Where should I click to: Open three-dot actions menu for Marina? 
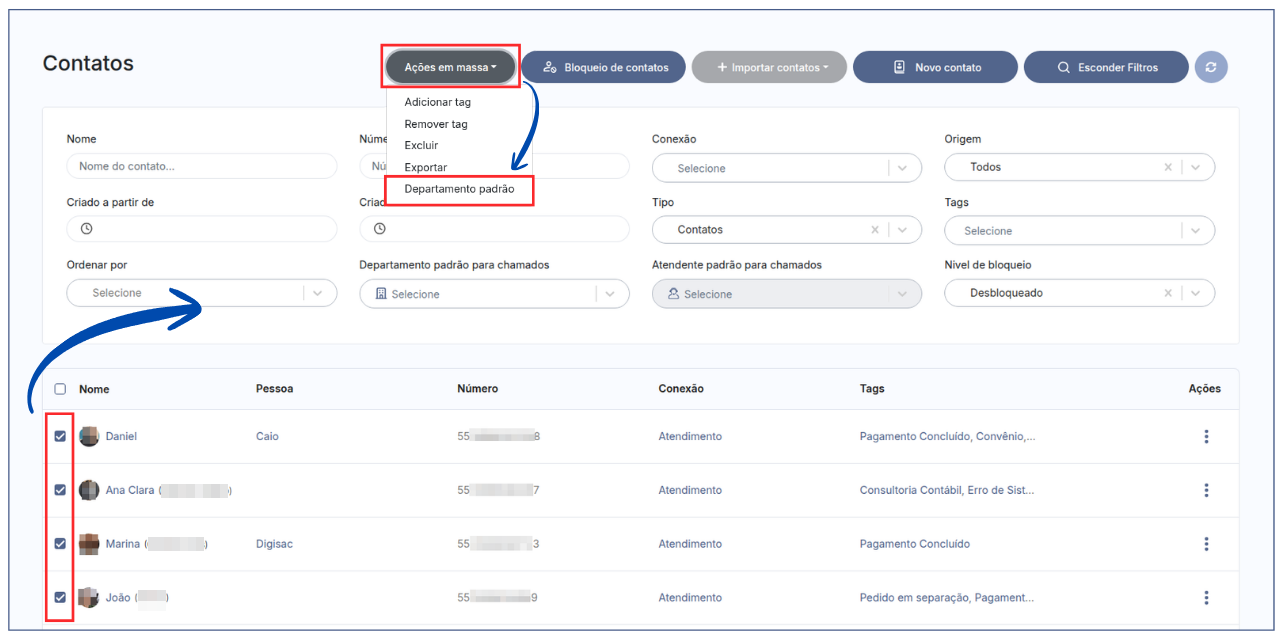click(x=1206, y=544)
